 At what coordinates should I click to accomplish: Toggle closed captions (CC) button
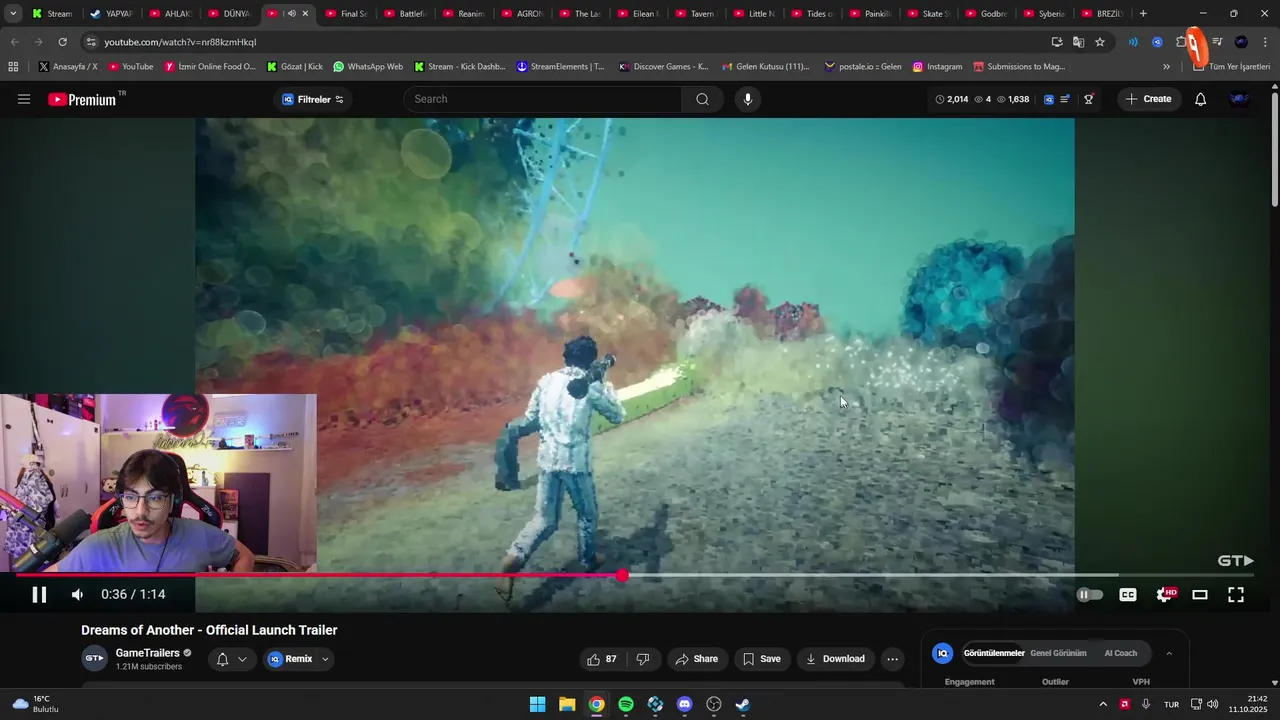click(1127, 594)
